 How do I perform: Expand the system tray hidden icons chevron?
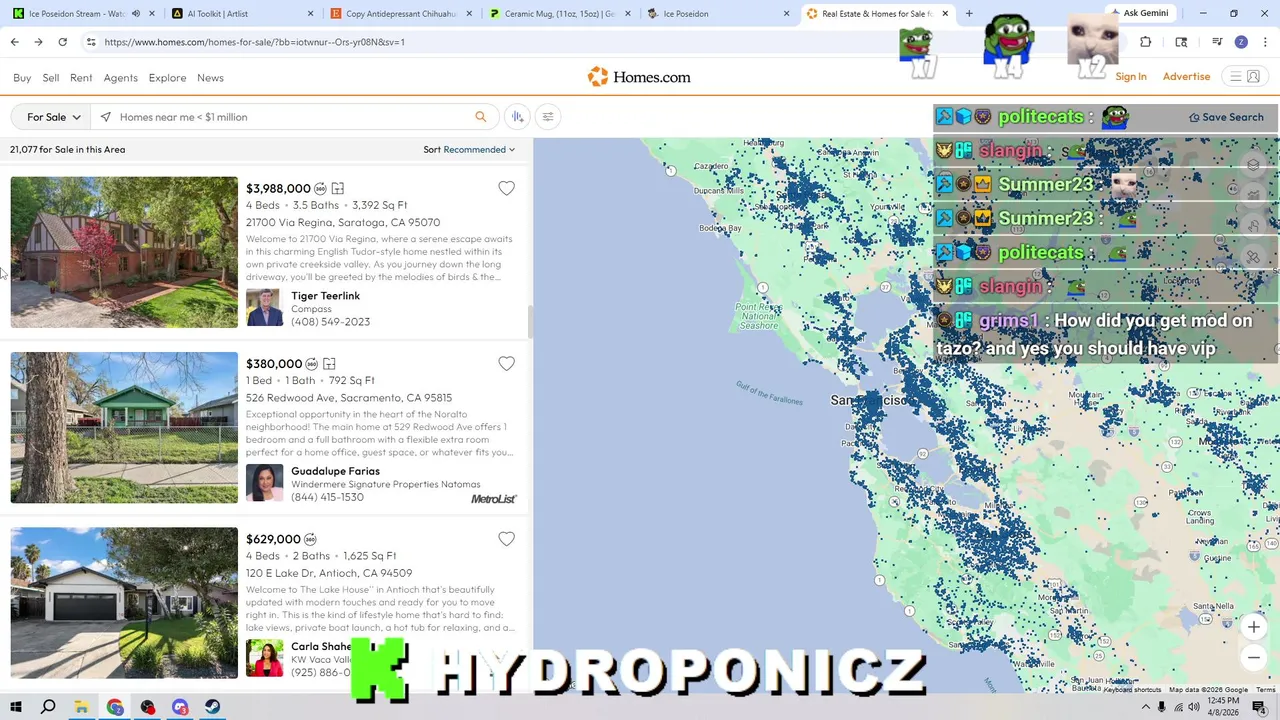(x=1145, y=707)
